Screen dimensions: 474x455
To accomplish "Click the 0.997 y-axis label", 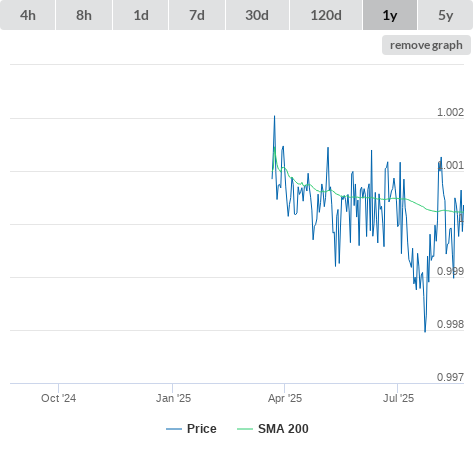I will coord(450,377).
